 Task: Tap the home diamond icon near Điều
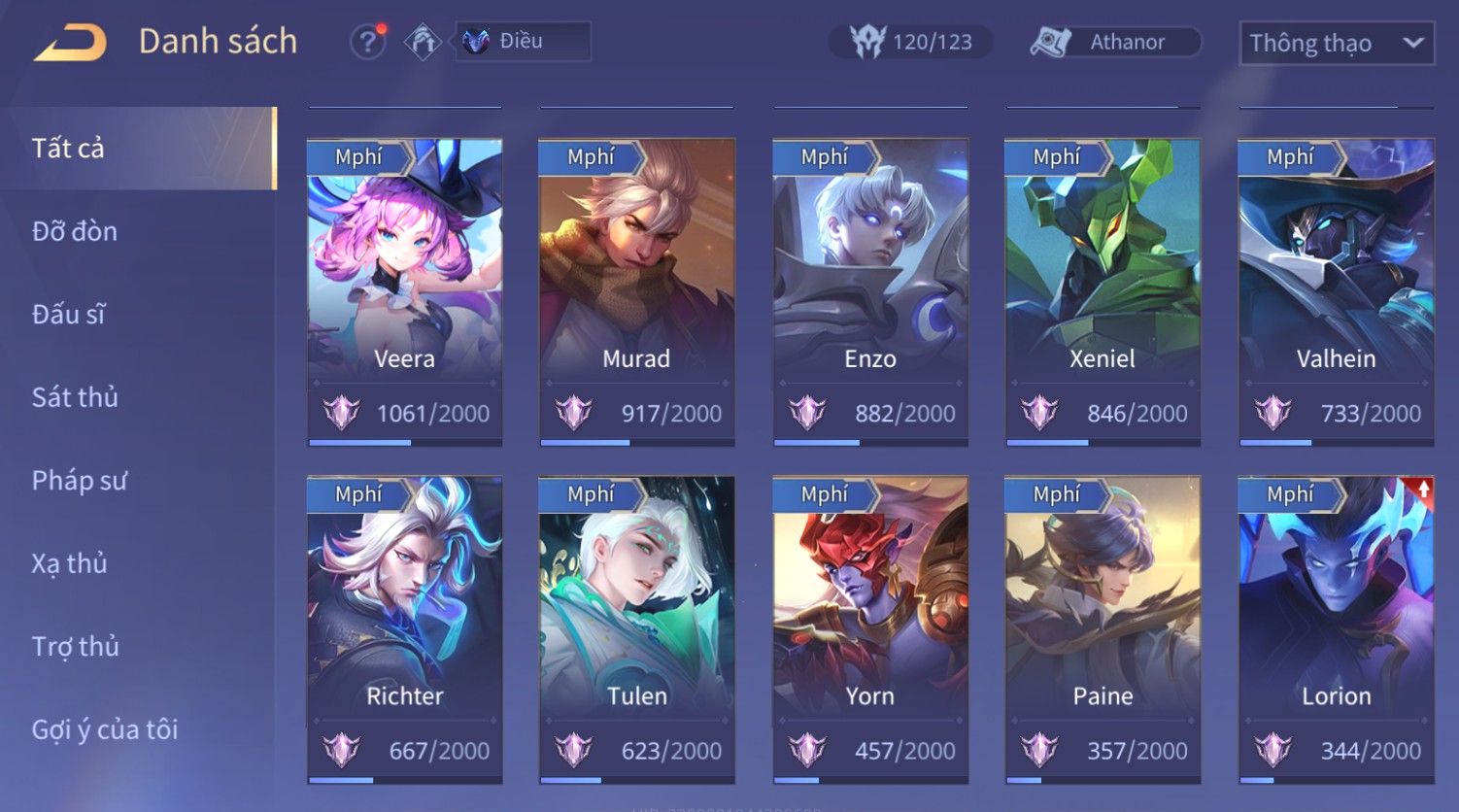(423, 42)
